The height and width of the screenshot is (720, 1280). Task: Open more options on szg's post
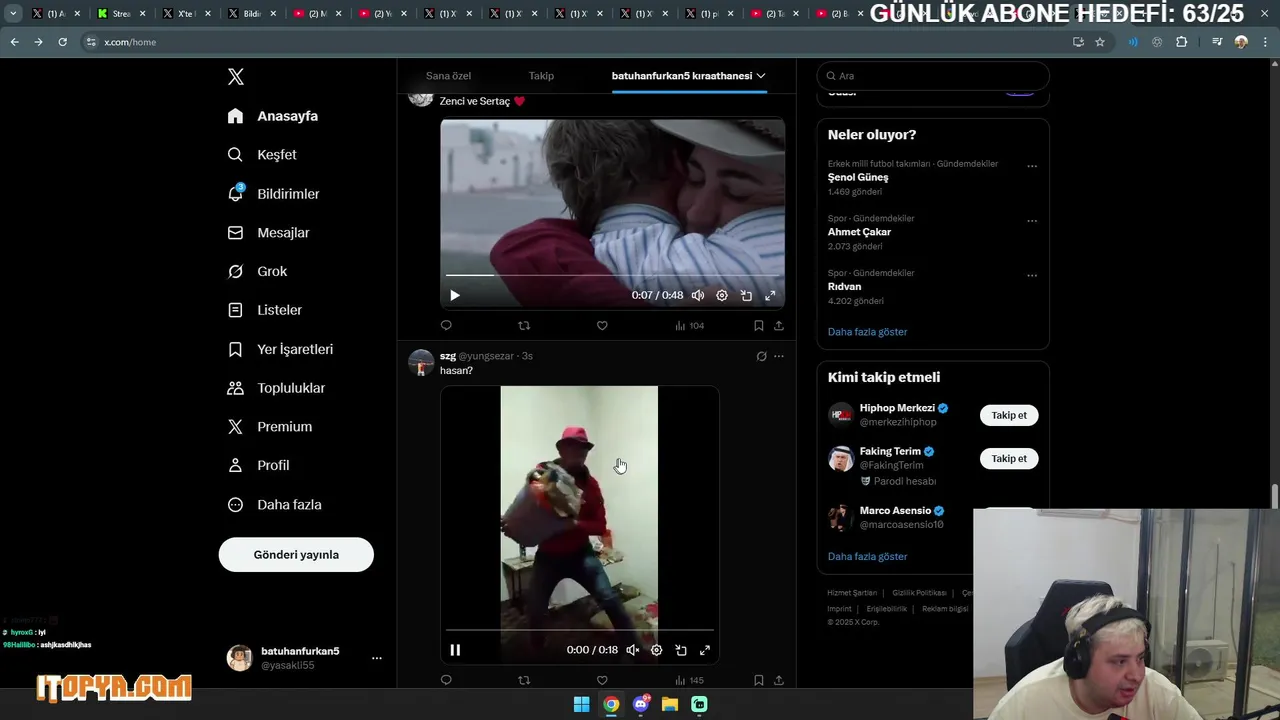point(779,356)
